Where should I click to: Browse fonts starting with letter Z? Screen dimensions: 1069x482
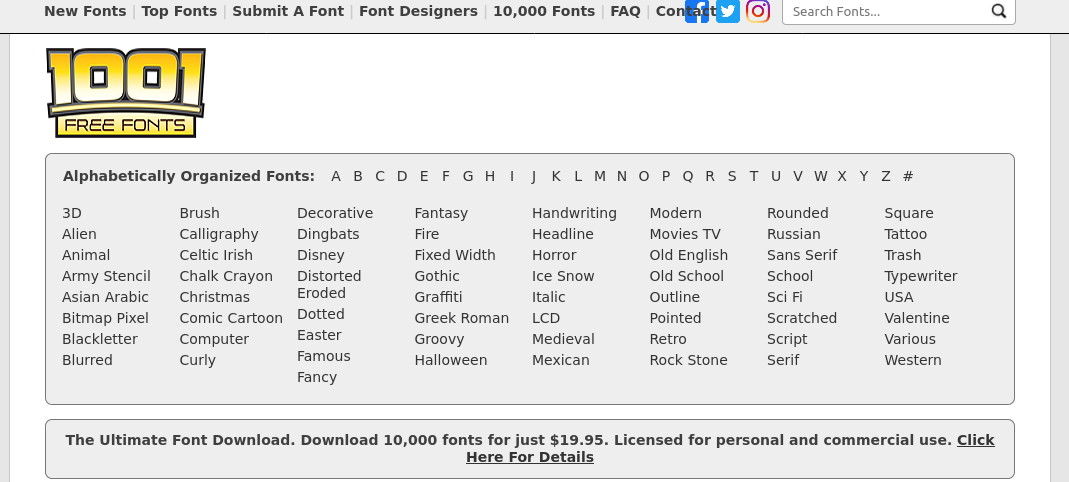(x=886, y=177)
